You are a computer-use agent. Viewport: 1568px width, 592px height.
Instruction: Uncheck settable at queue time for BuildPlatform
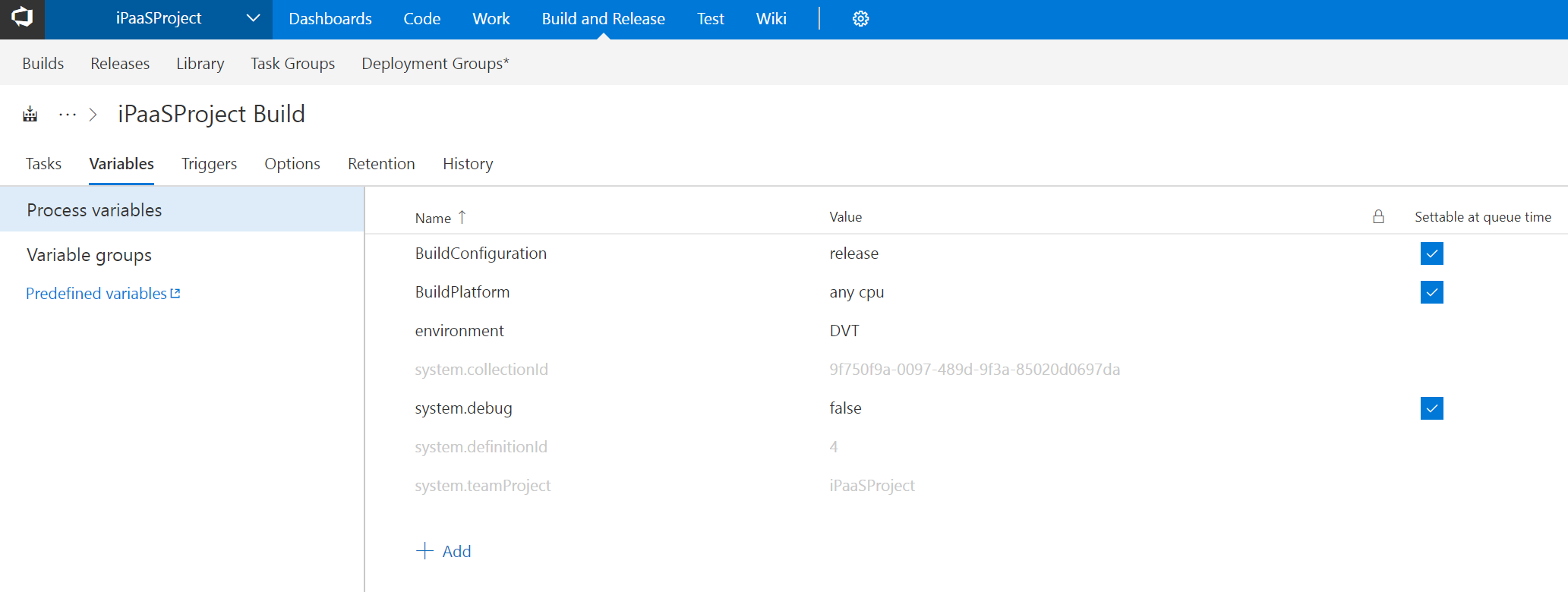1431,292
